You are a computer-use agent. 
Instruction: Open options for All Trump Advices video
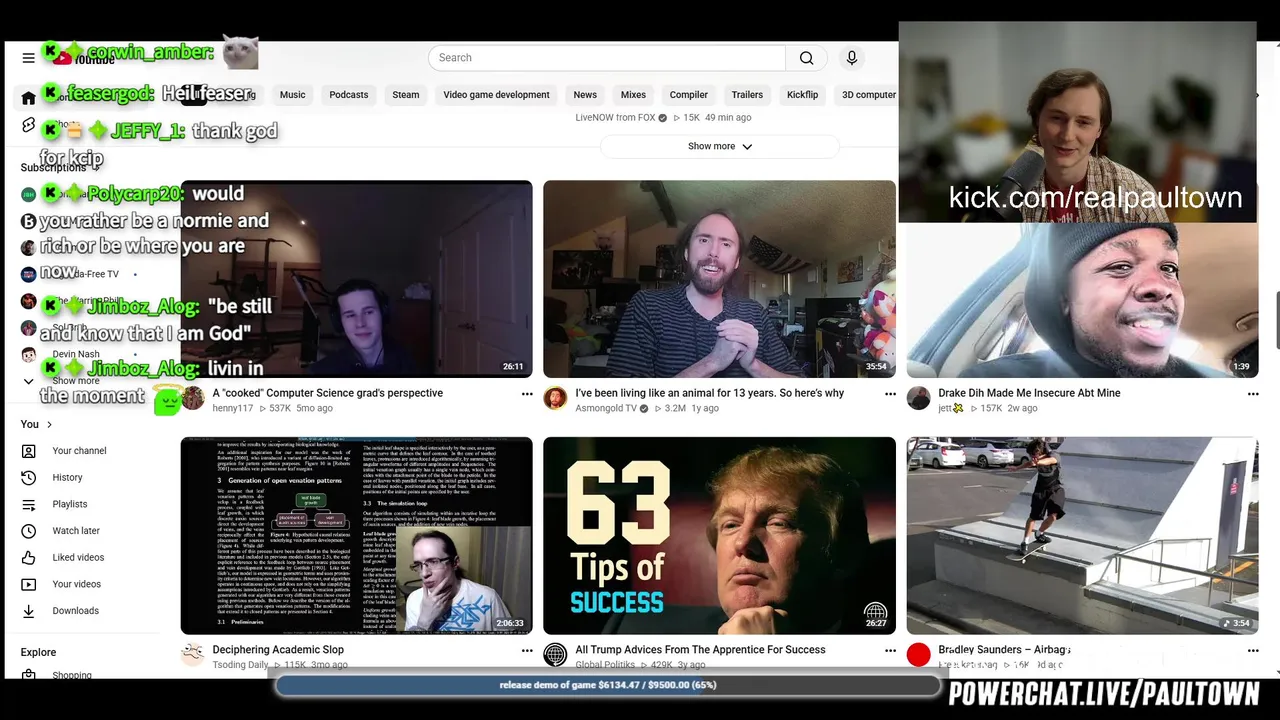coord(890,651)
